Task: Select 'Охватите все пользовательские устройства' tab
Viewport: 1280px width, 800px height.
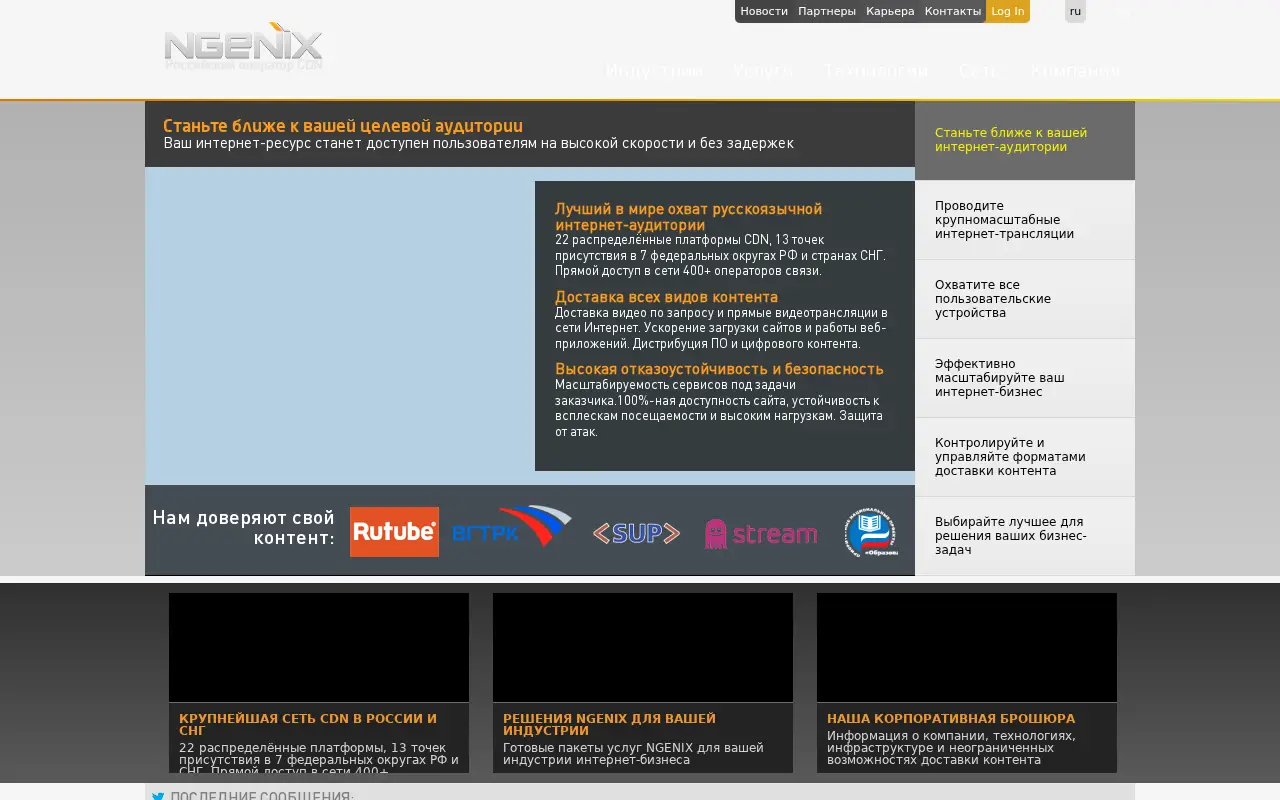Action: pyautogui.click(x=1025, y=299)
